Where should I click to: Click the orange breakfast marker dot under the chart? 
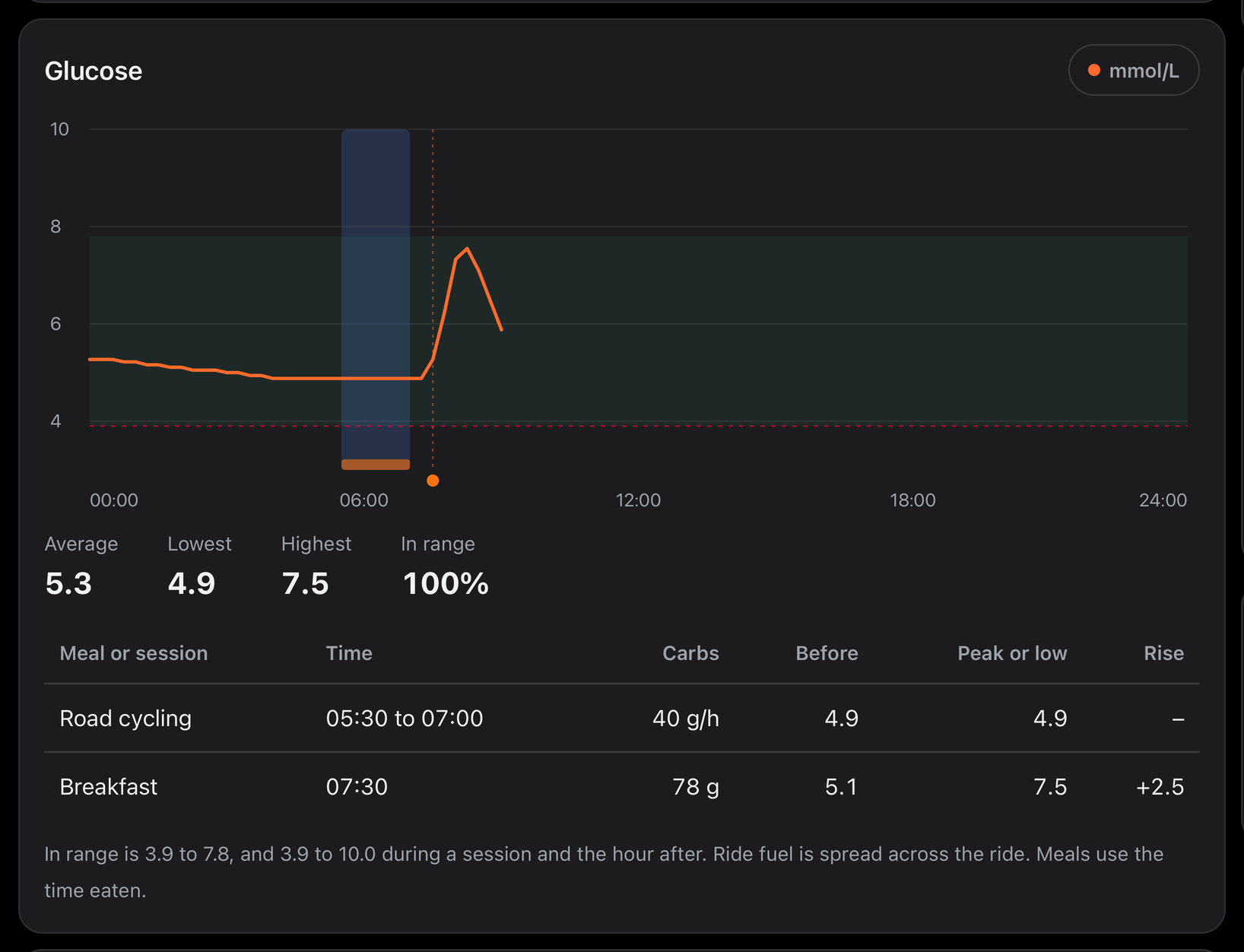click(433, 481)
